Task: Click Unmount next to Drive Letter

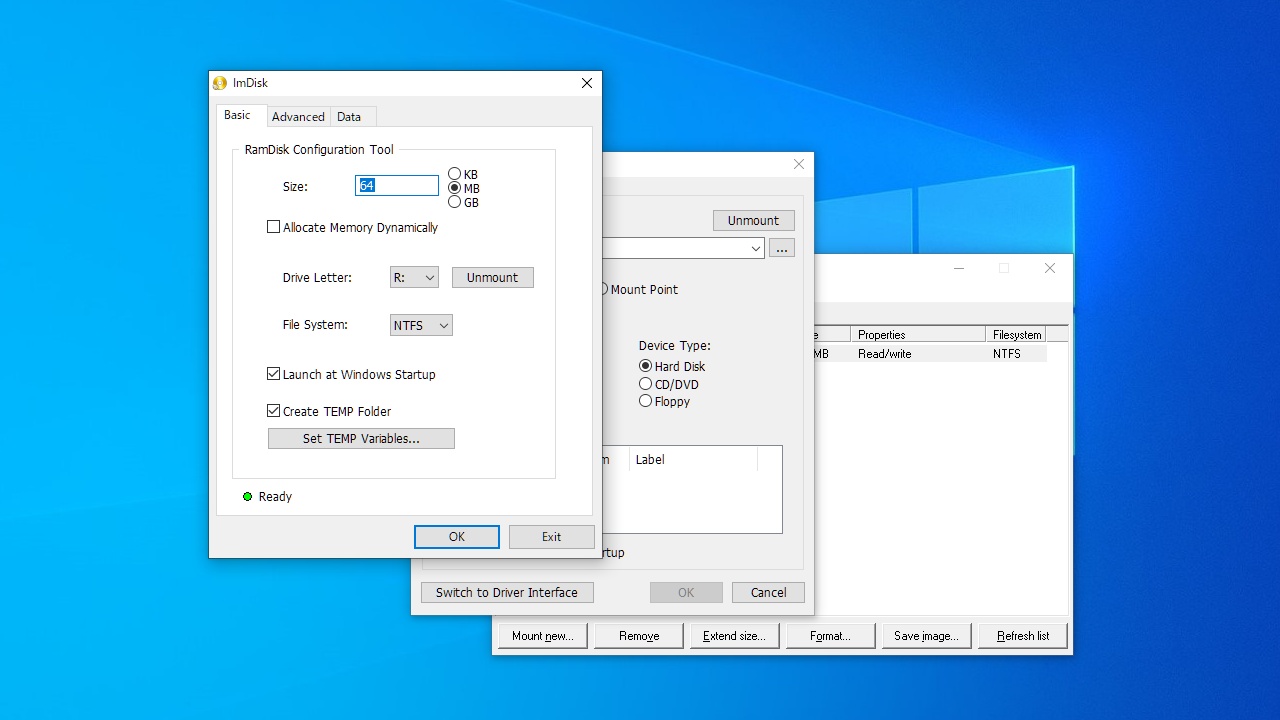Action: (493, 278)
